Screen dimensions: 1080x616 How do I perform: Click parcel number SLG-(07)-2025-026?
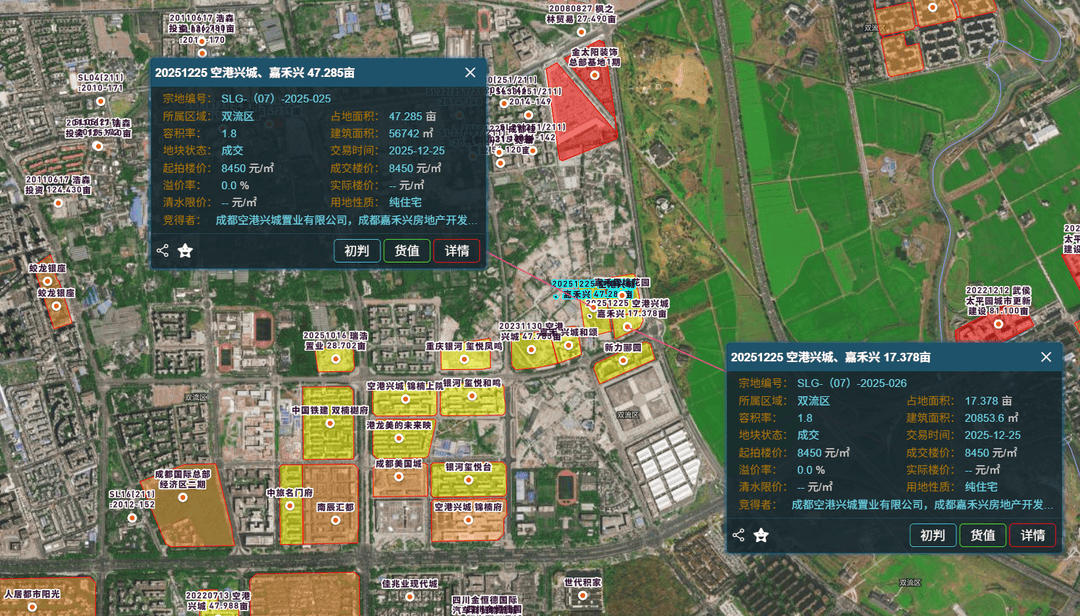[852, 383]
